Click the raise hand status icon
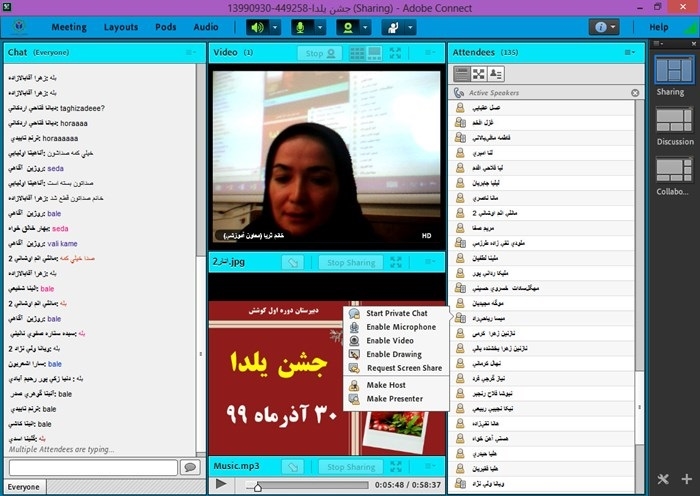Screen dimensions: 700x496 coord(393,27)
